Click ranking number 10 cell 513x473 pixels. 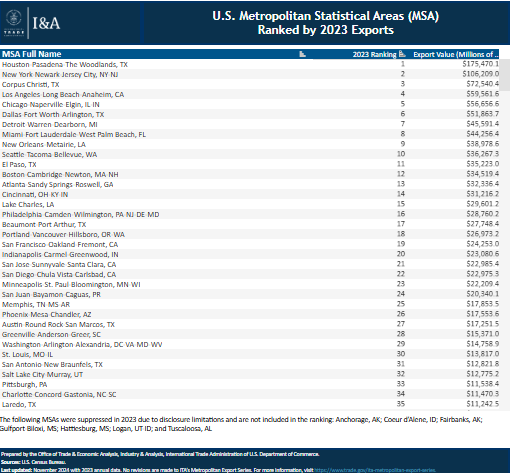[401, 154]
